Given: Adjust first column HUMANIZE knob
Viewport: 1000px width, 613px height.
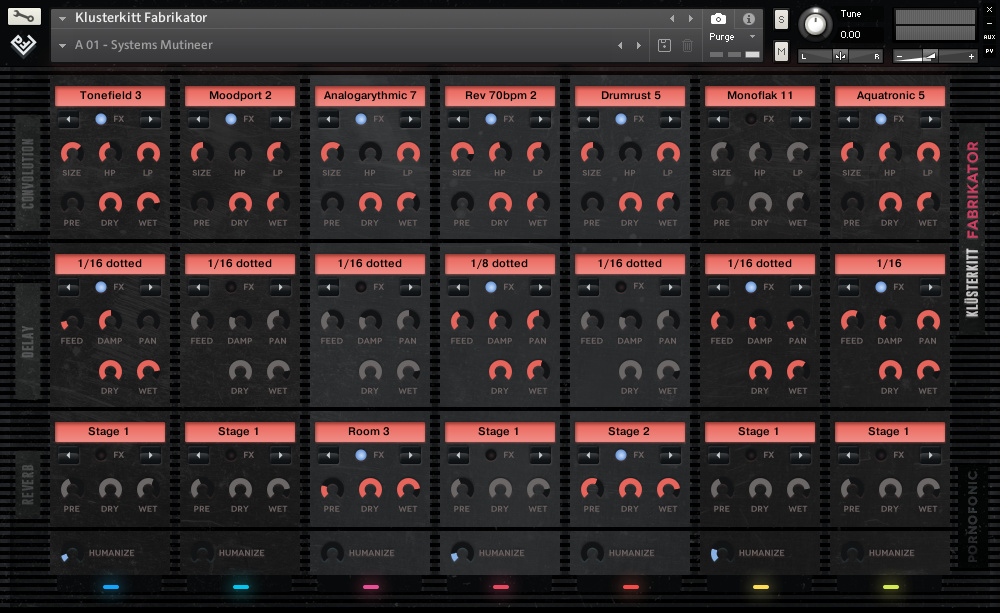Looking at the screenshot, I should tap(71, 553).
